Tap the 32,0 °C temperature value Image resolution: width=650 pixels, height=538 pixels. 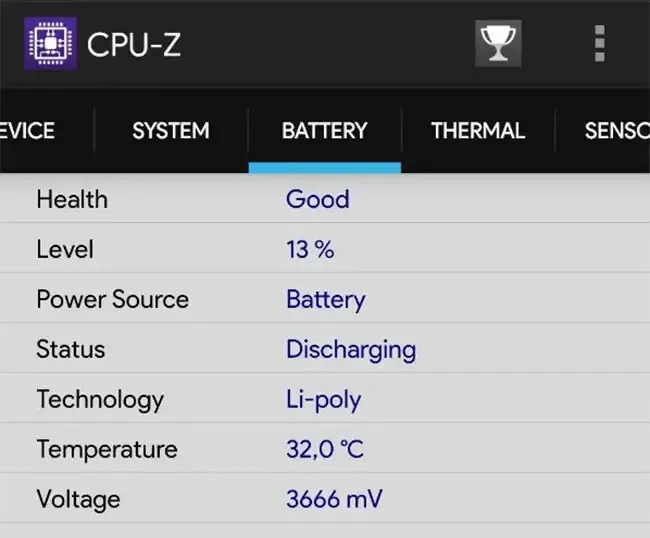[x=325, y=450]
